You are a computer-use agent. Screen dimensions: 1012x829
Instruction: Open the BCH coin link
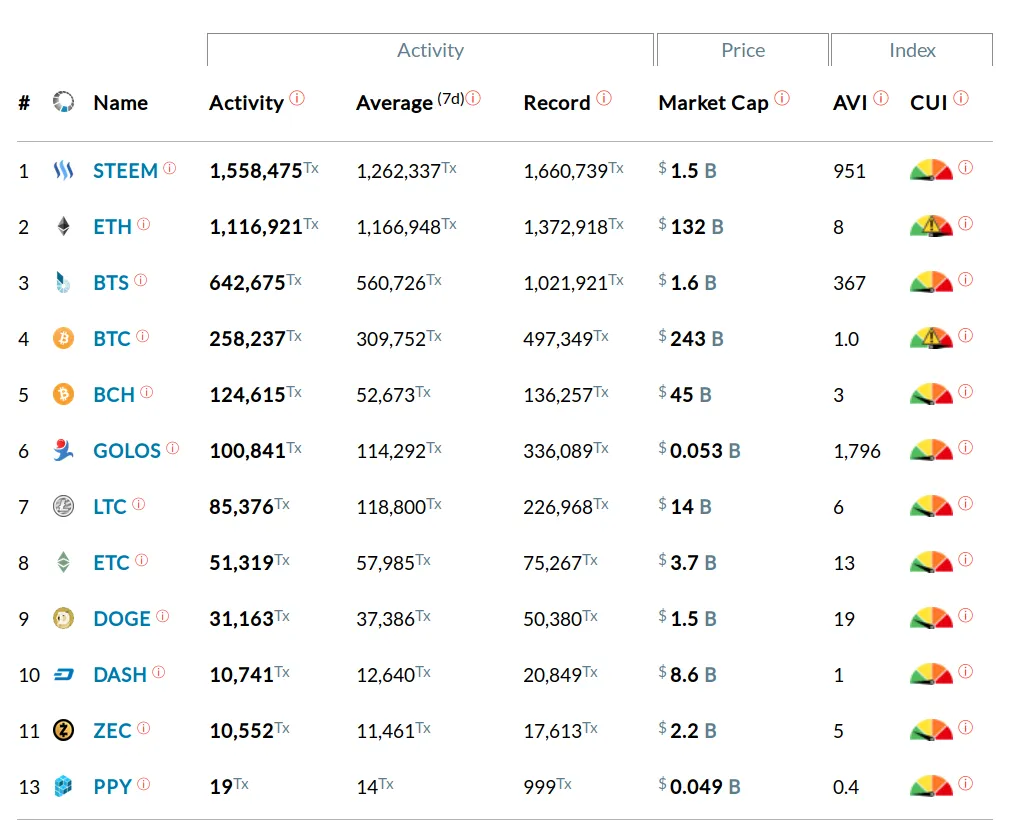coord(114,395)
